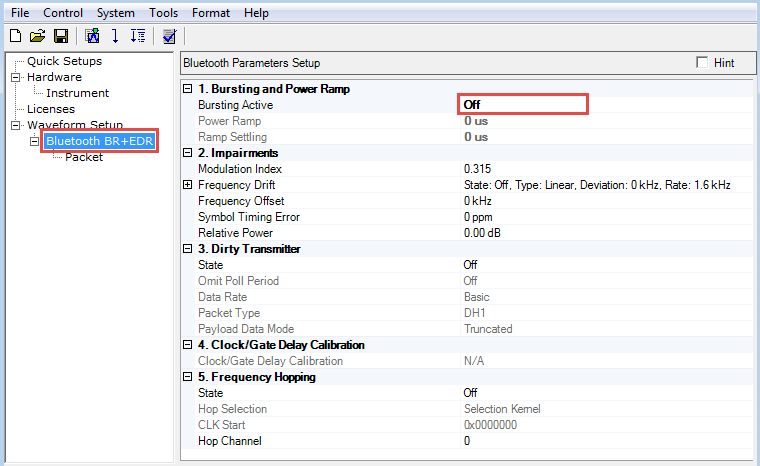The width and height of the screenshot is (760, 466).
Task: Select Waveform Setup tree item
Action: [75, 125]
